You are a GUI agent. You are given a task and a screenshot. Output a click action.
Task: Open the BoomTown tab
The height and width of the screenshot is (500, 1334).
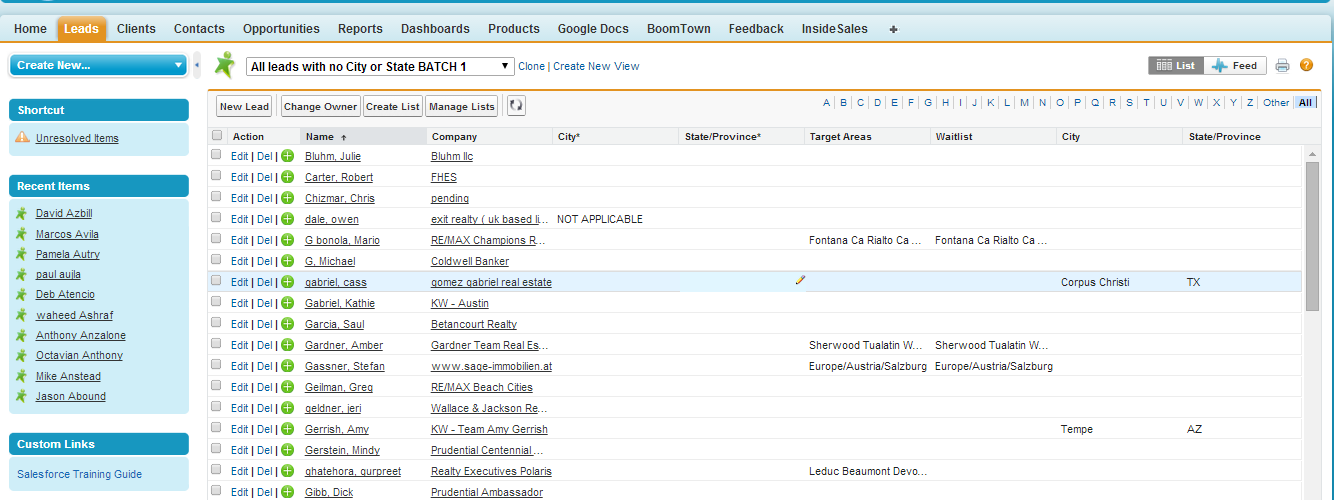(679, 29)
